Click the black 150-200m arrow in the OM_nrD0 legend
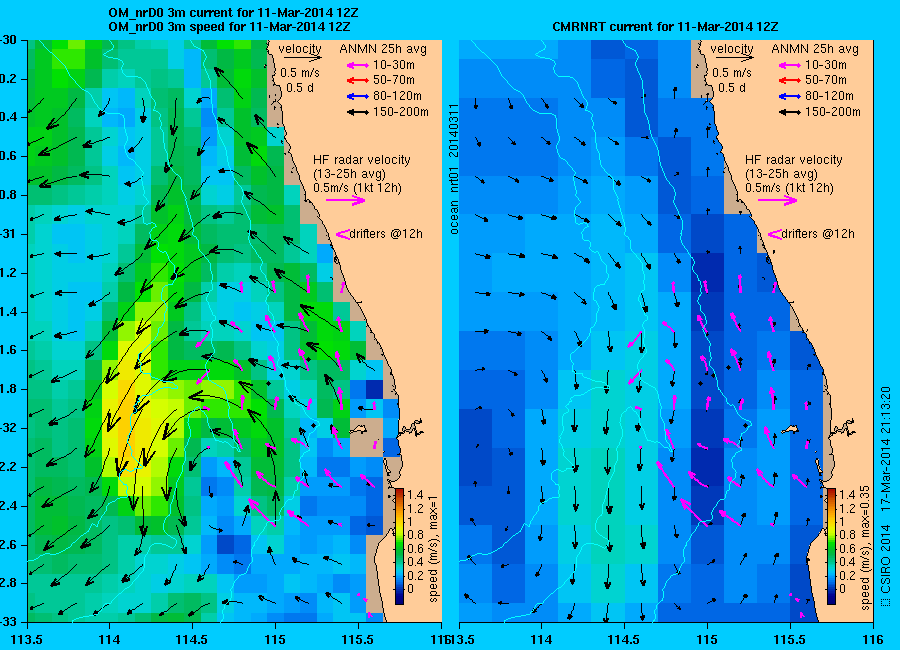This screenshot has height=650, width=900. tap(358, 112)
